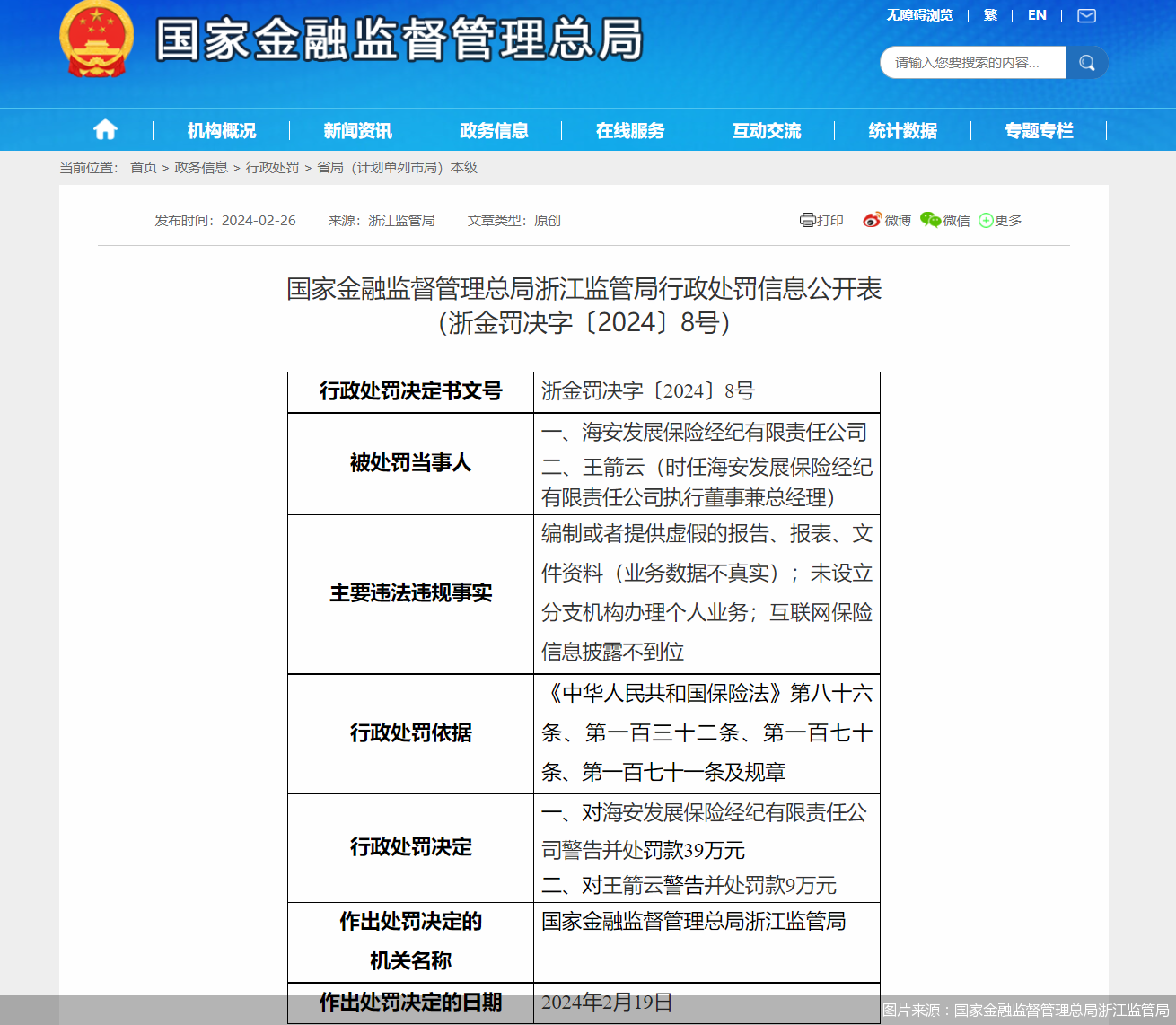Open the 统计数据 navigation item

pos(902,131)
